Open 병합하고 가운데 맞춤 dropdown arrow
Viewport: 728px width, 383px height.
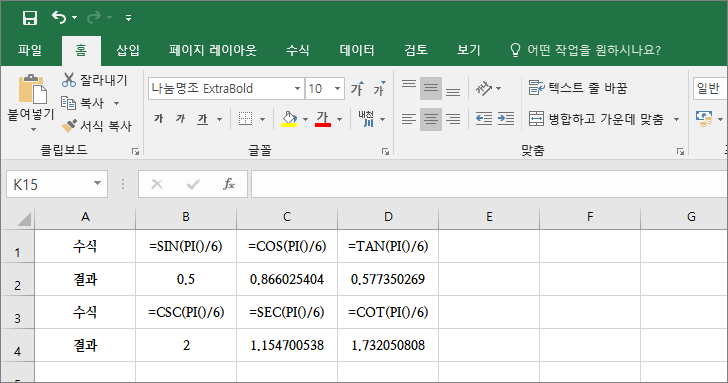676,120
